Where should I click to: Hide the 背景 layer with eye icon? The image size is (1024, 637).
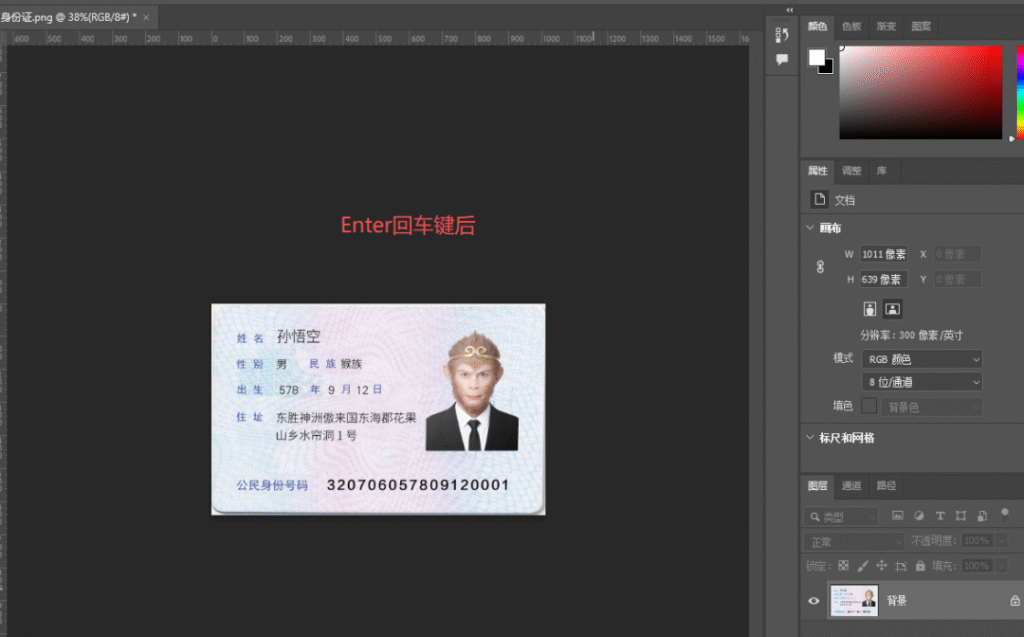point(814,600)
